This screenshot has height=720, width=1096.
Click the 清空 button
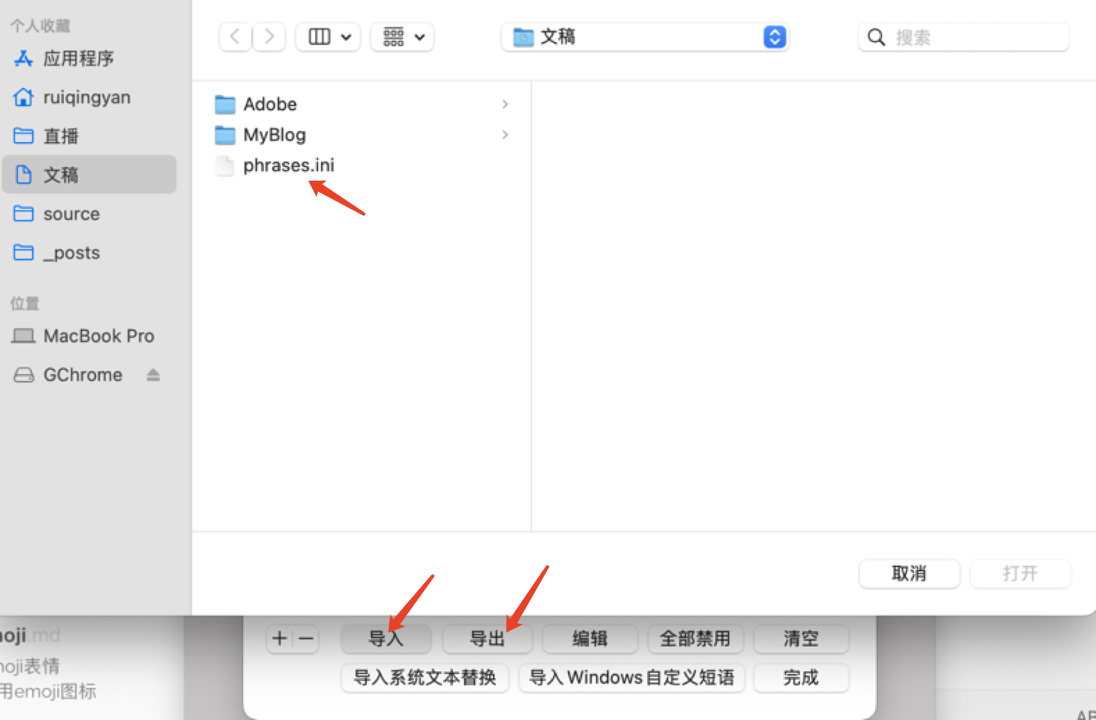(x=801, y=638)
